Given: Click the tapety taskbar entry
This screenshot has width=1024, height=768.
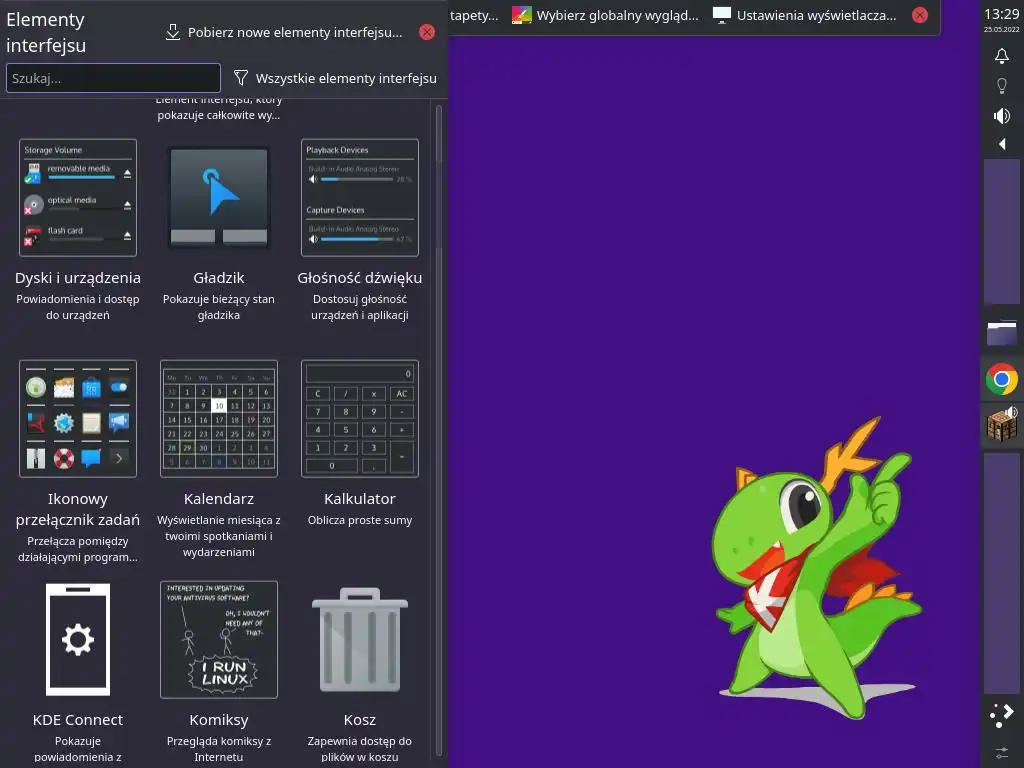Looking at the screenshot, I should [473, 15].
